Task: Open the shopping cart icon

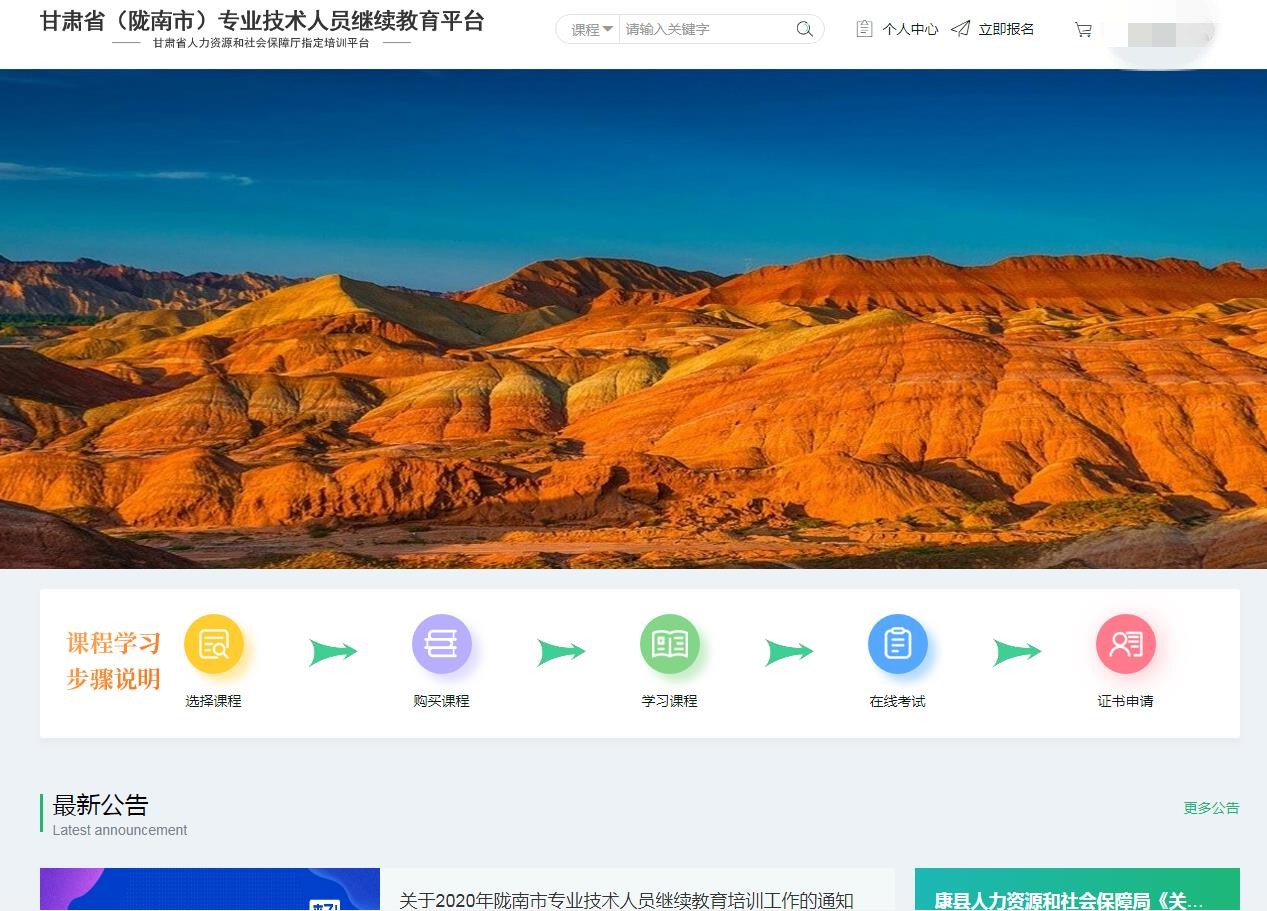Action: [x=1083, y=30]
